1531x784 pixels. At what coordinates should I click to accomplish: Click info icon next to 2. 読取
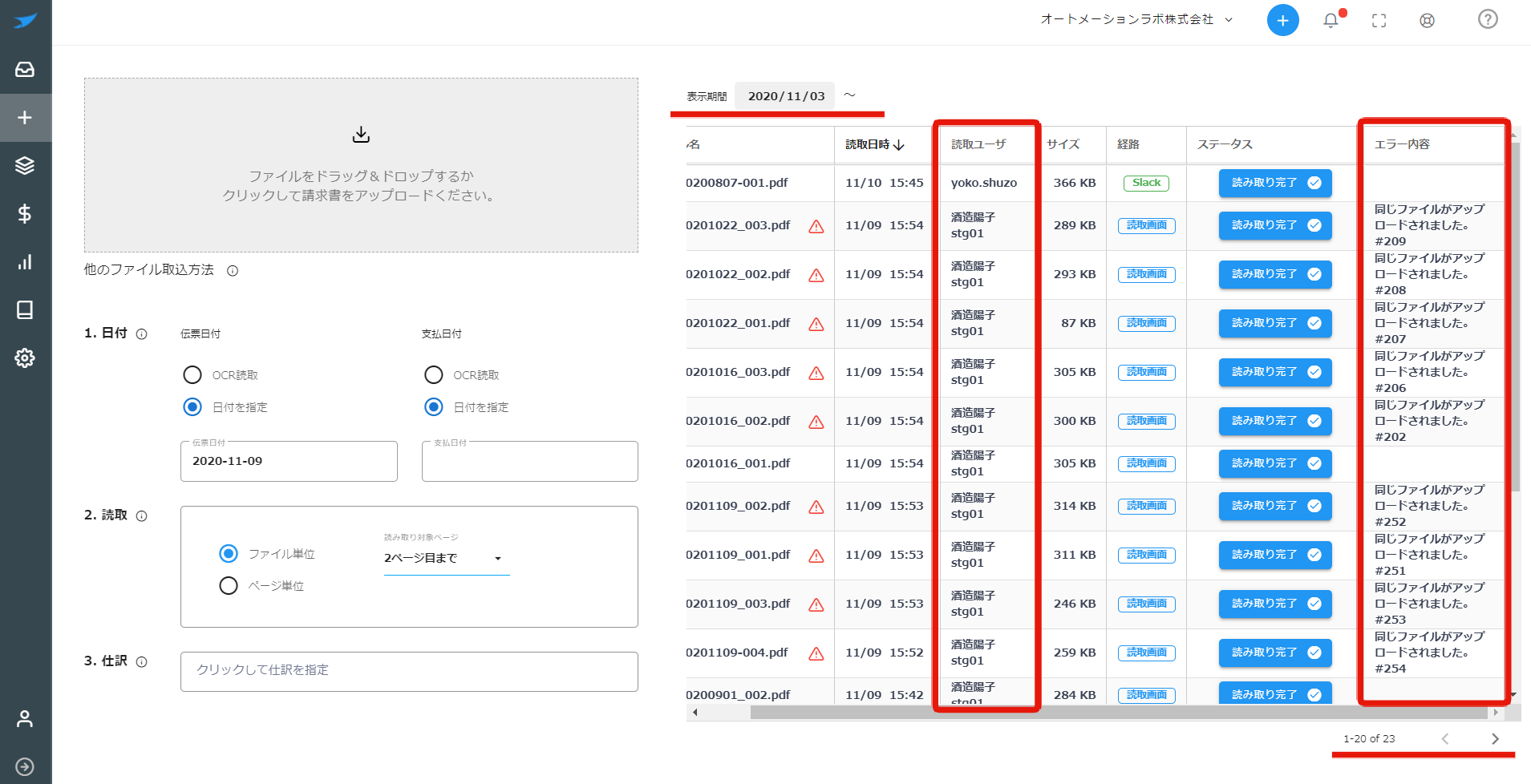pyautogui.click(x=142, y=516)
